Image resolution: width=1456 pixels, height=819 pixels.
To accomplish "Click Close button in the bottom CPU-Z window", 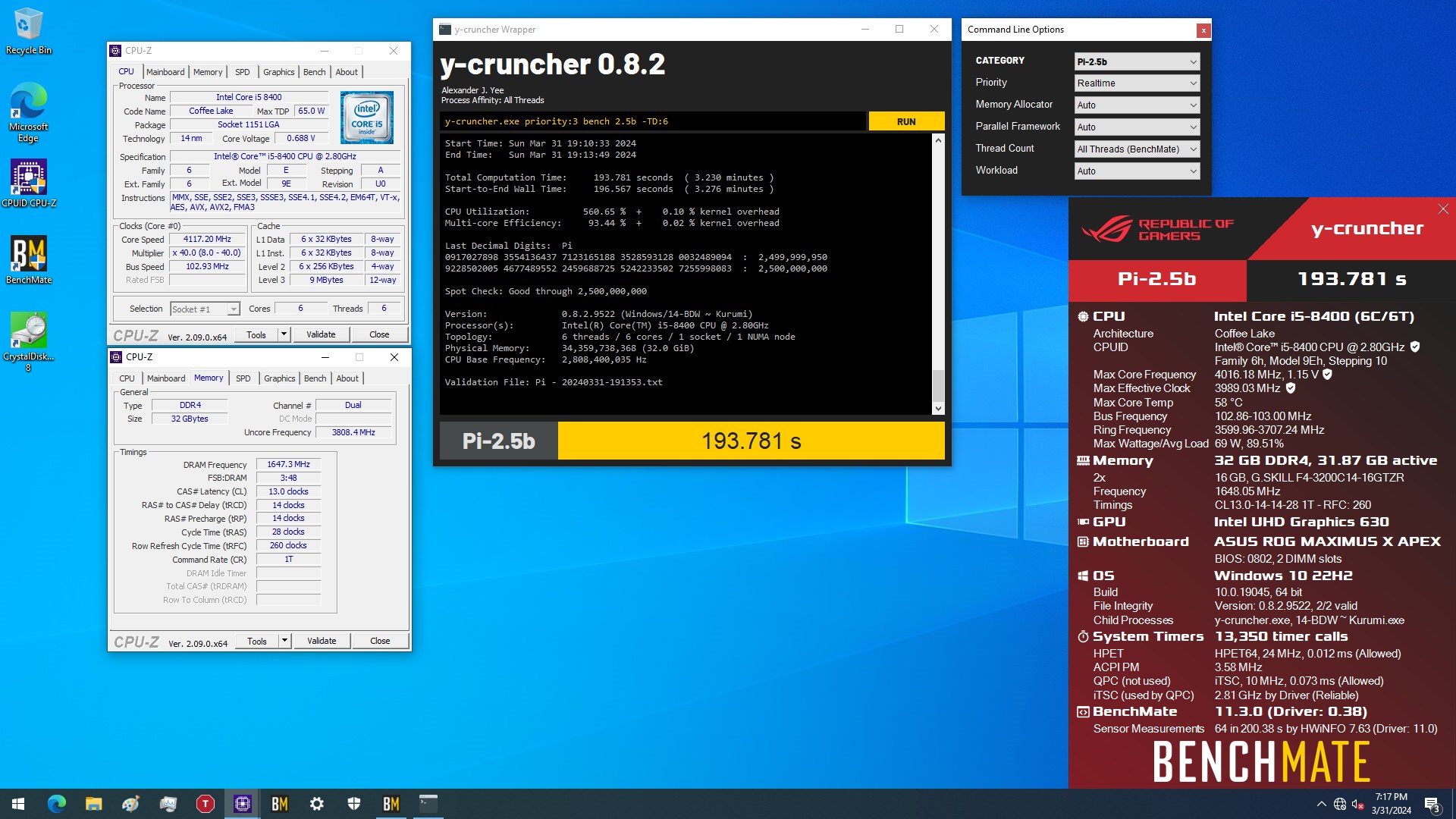I will pyautogui.click(x=380, y=641).
